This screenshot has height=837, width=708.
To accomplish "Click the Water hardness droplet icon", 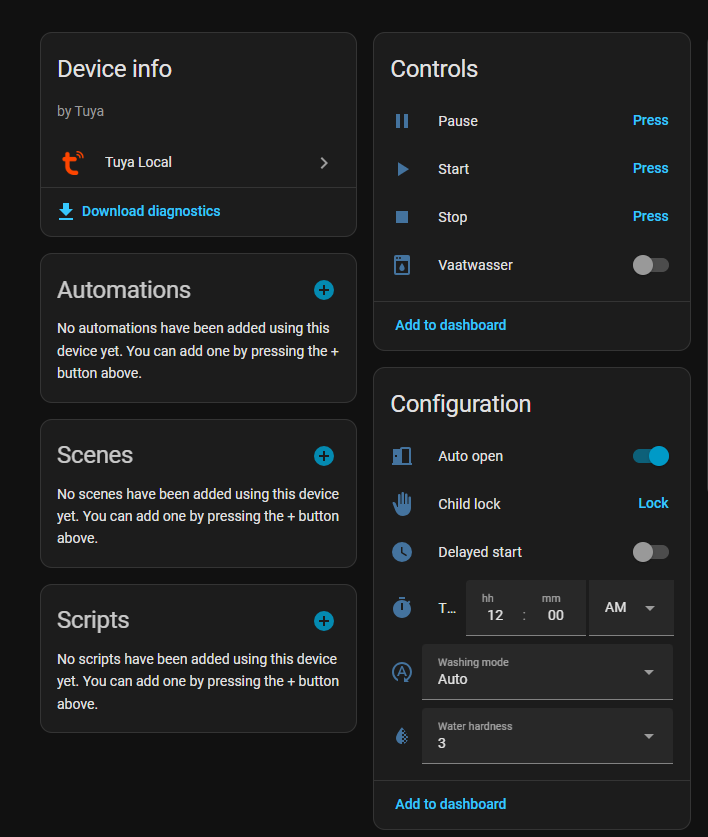I will coord(402,735).
